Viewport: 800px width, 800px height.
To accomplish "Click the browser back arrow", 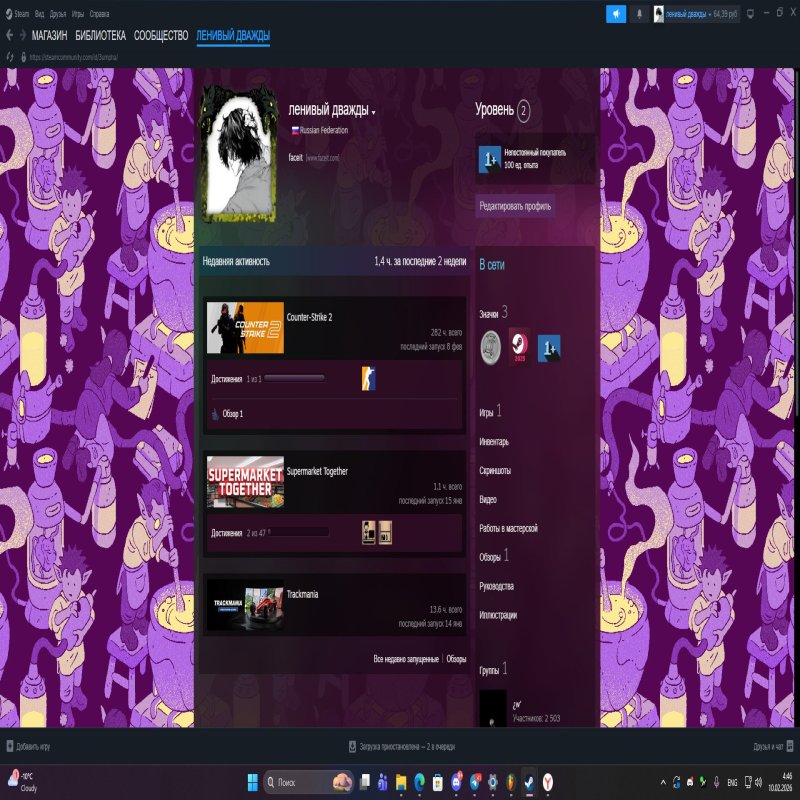I will click(x=10, y=35).
